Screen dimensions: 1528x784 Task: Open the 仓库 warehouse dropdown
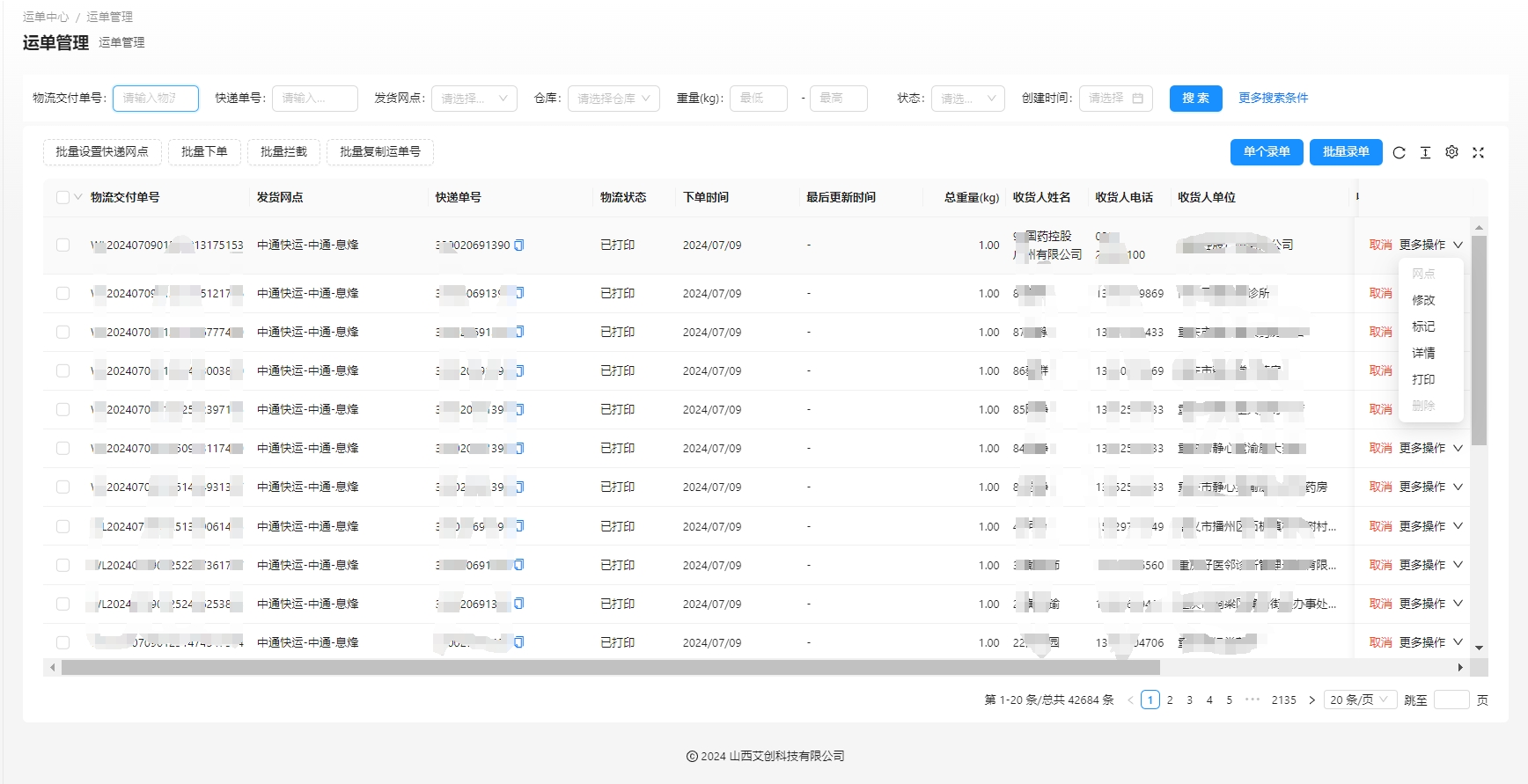(613, 99)
